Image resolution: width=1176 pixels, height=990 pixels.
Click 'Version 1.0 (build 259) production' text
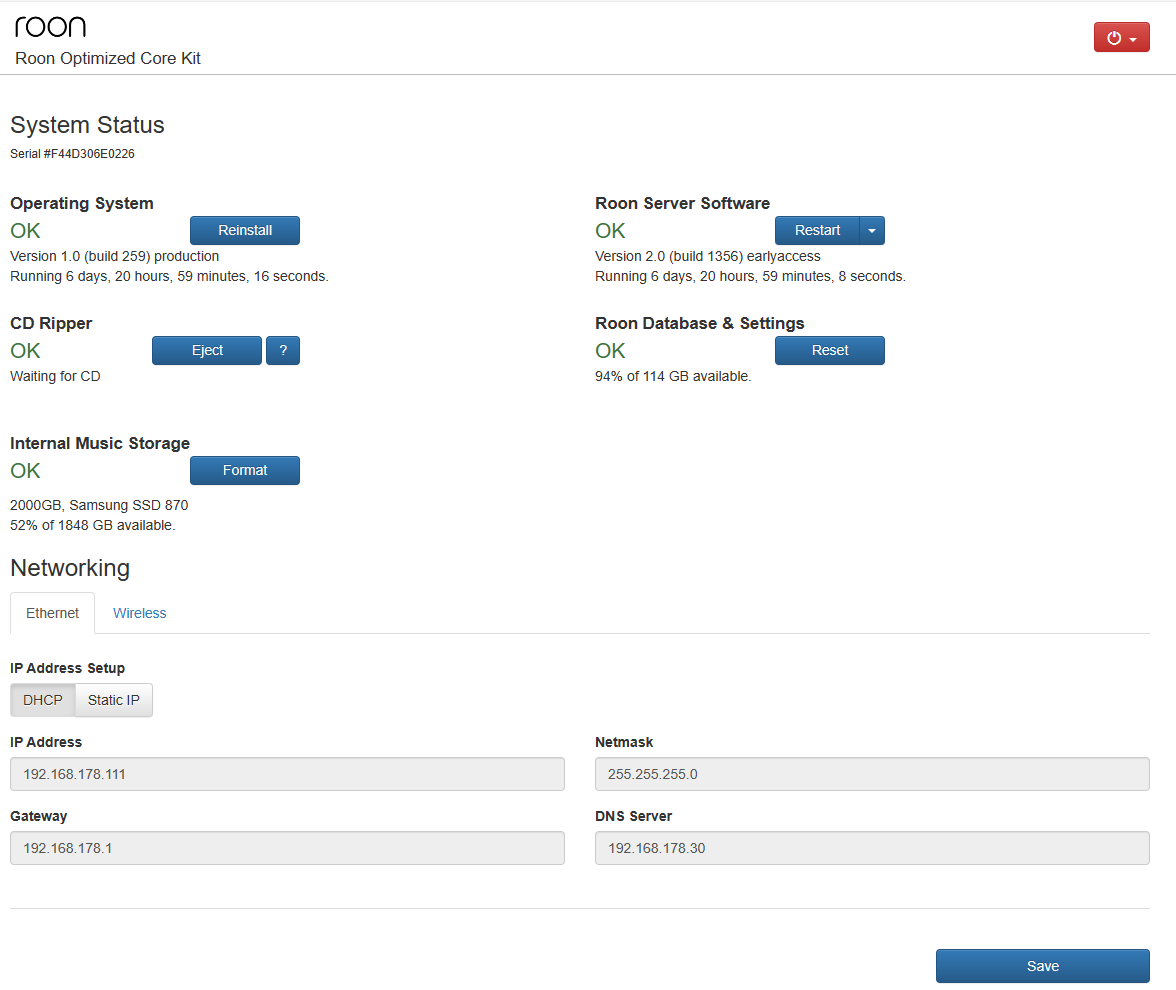114,256
